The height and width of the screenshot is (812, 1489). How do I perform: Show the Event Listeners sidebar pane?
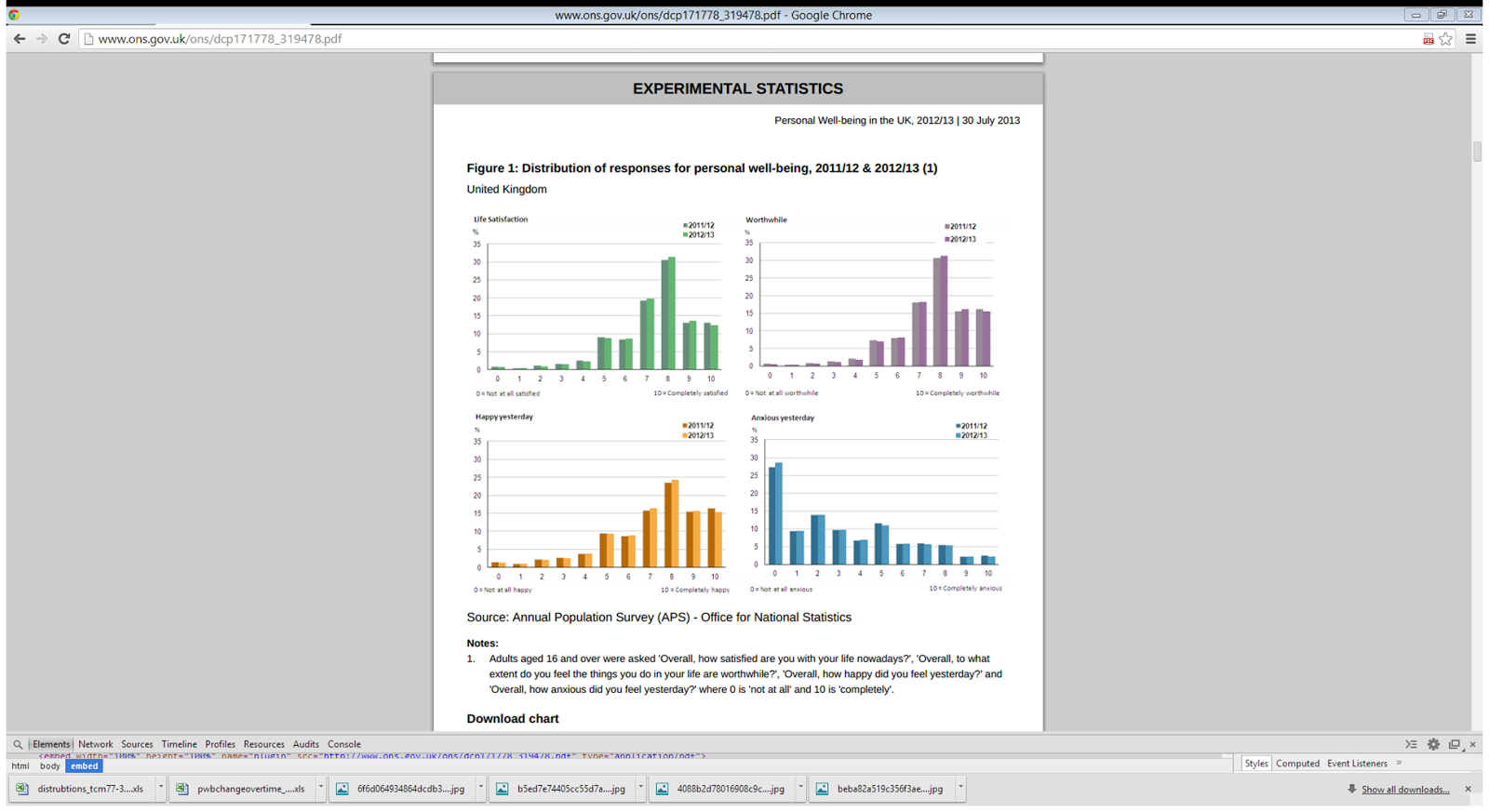(x=1357, y=764)
